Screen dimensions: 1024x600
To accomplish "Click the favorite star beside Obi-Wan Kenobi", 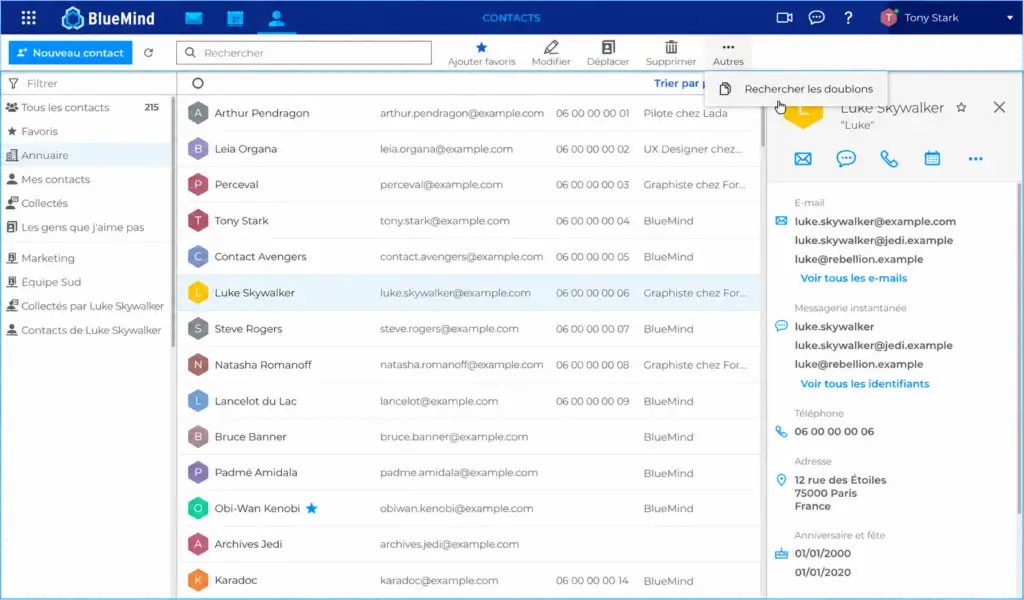I will coord(312,508).
